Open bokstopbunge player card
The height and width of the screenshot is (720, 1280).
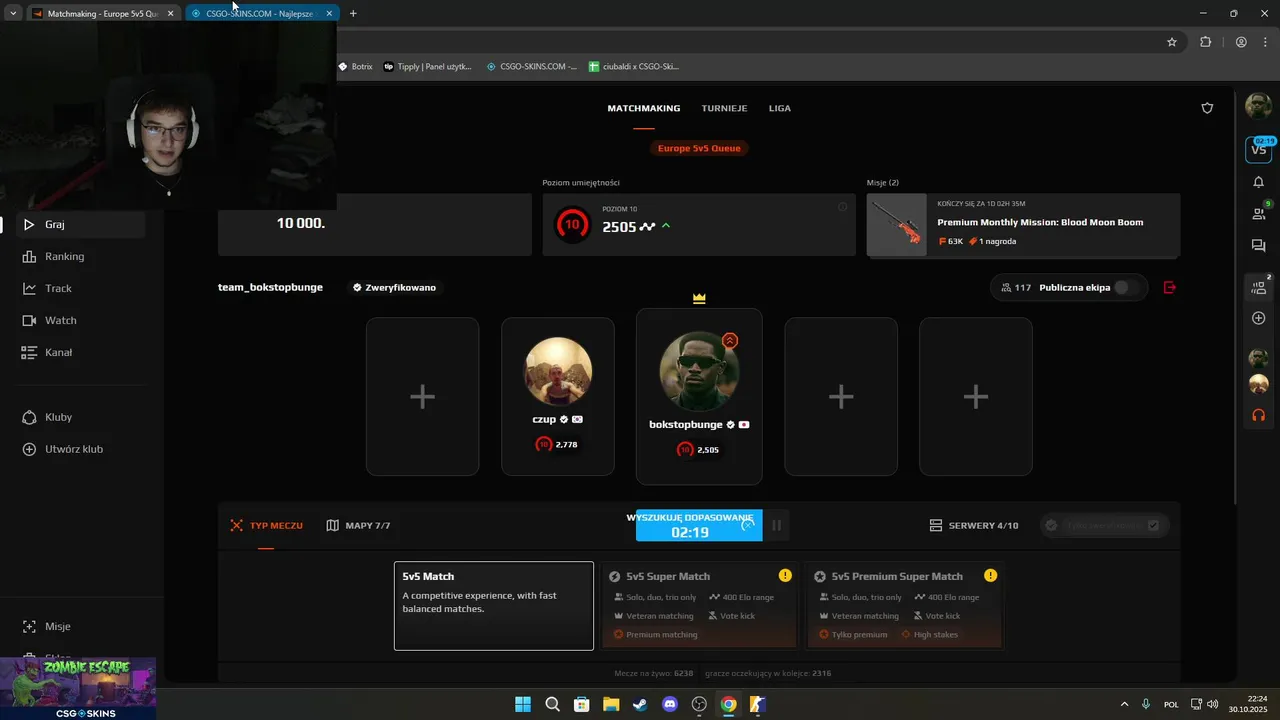click(x=699, y=396)
